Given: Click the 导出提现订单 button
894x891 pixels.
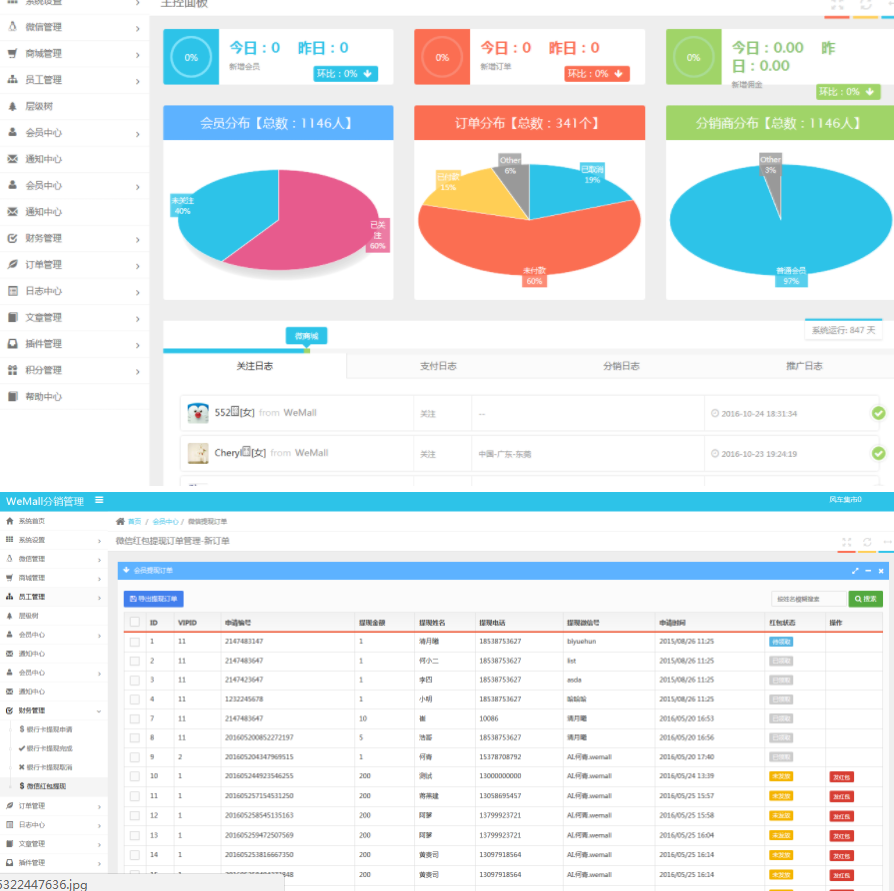Looking at the screenshot, I should [153, 599].
